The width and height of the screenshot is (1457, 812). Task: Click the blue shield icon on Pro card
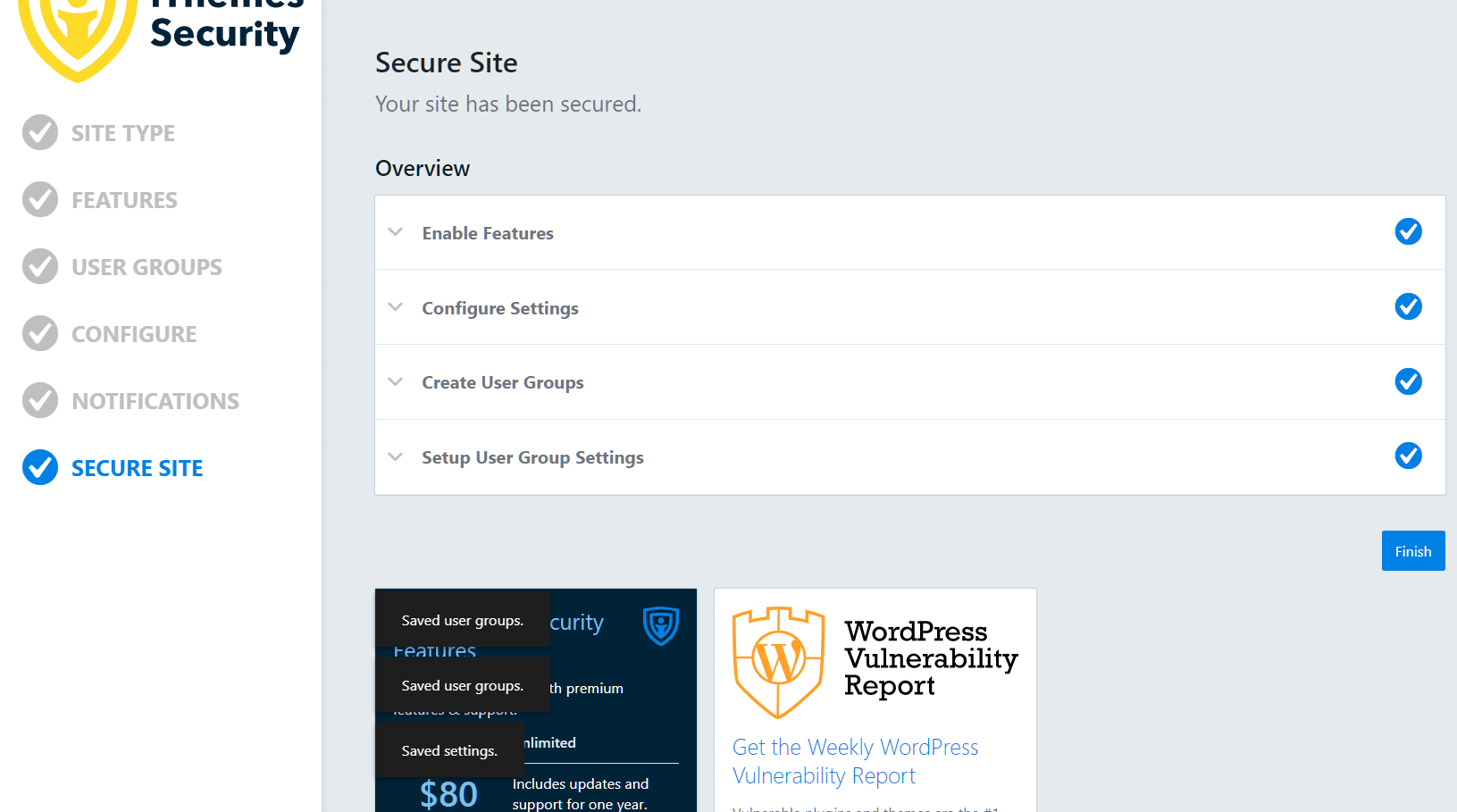(x=661, y=625)
